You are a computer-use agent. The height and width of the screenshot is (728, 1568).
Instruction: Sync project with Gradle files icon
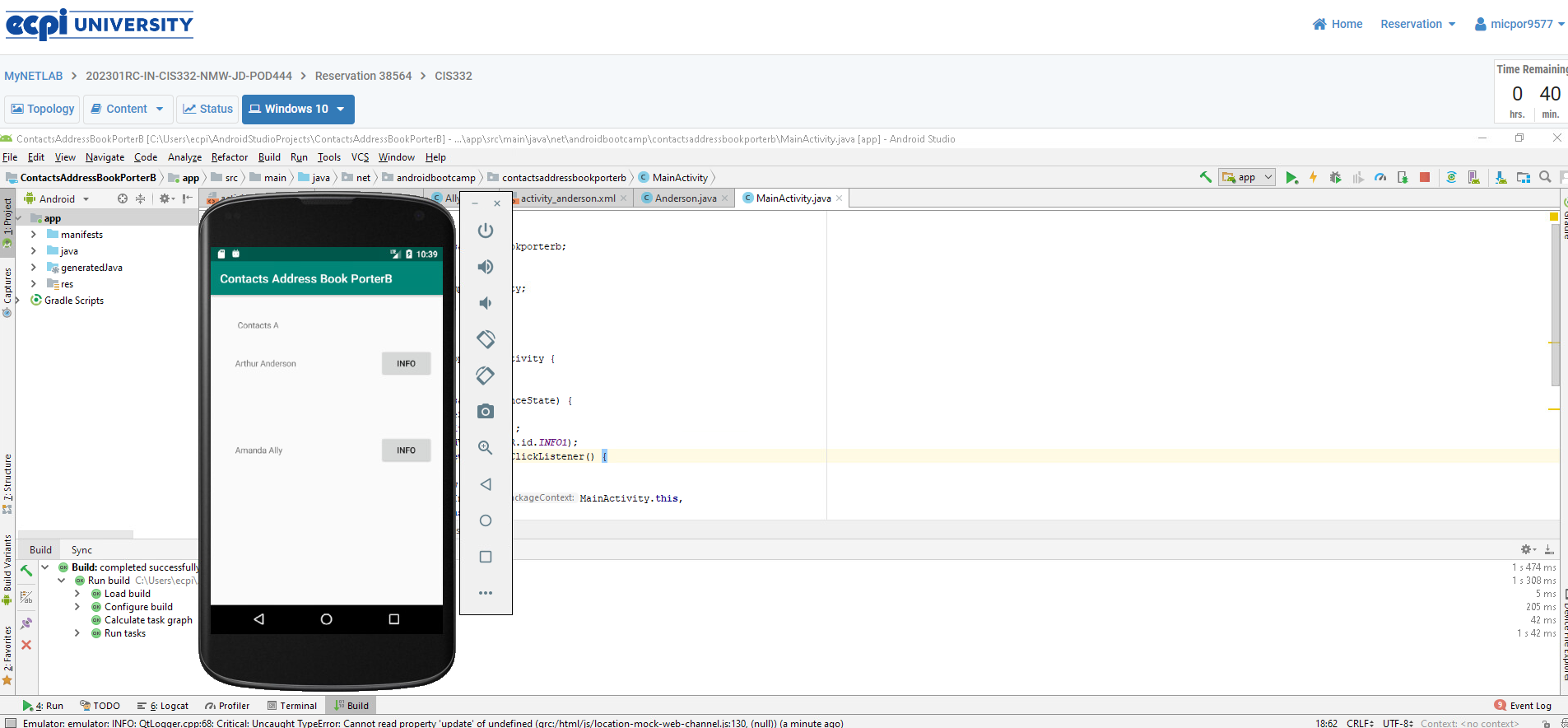click(1452, 177)
